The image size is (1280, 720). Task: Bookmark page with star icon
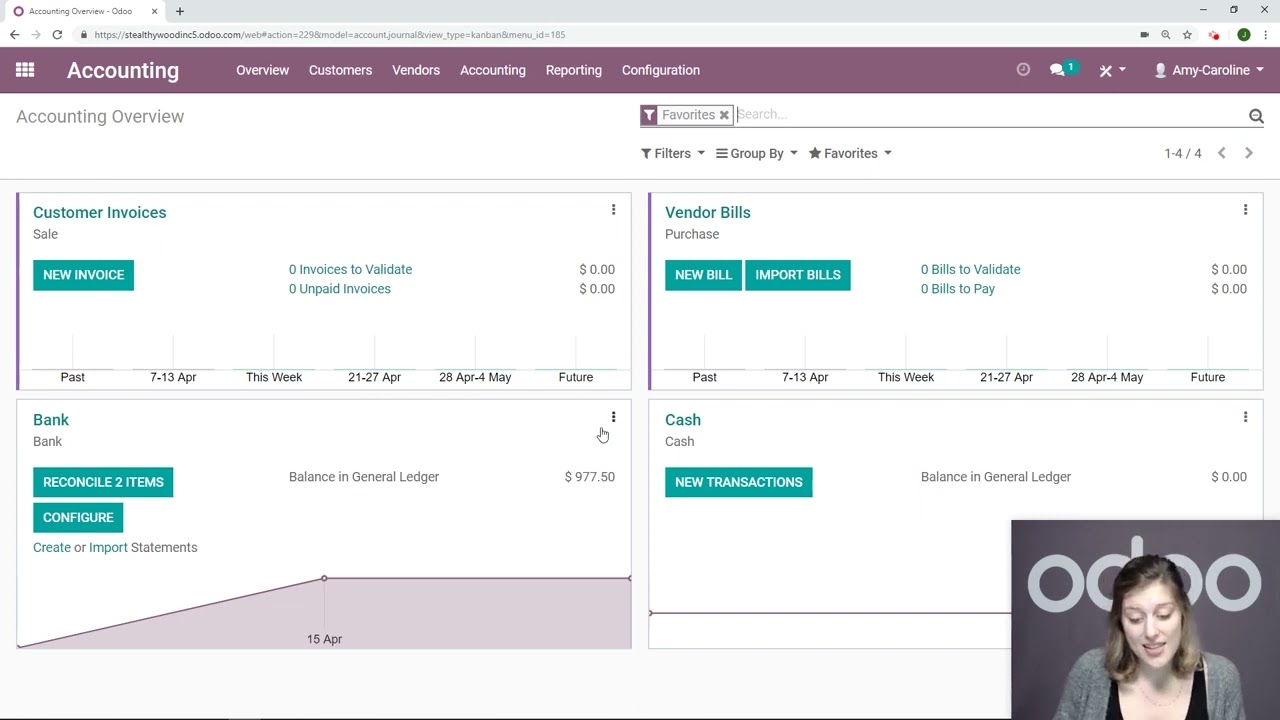pos(1187,34)
